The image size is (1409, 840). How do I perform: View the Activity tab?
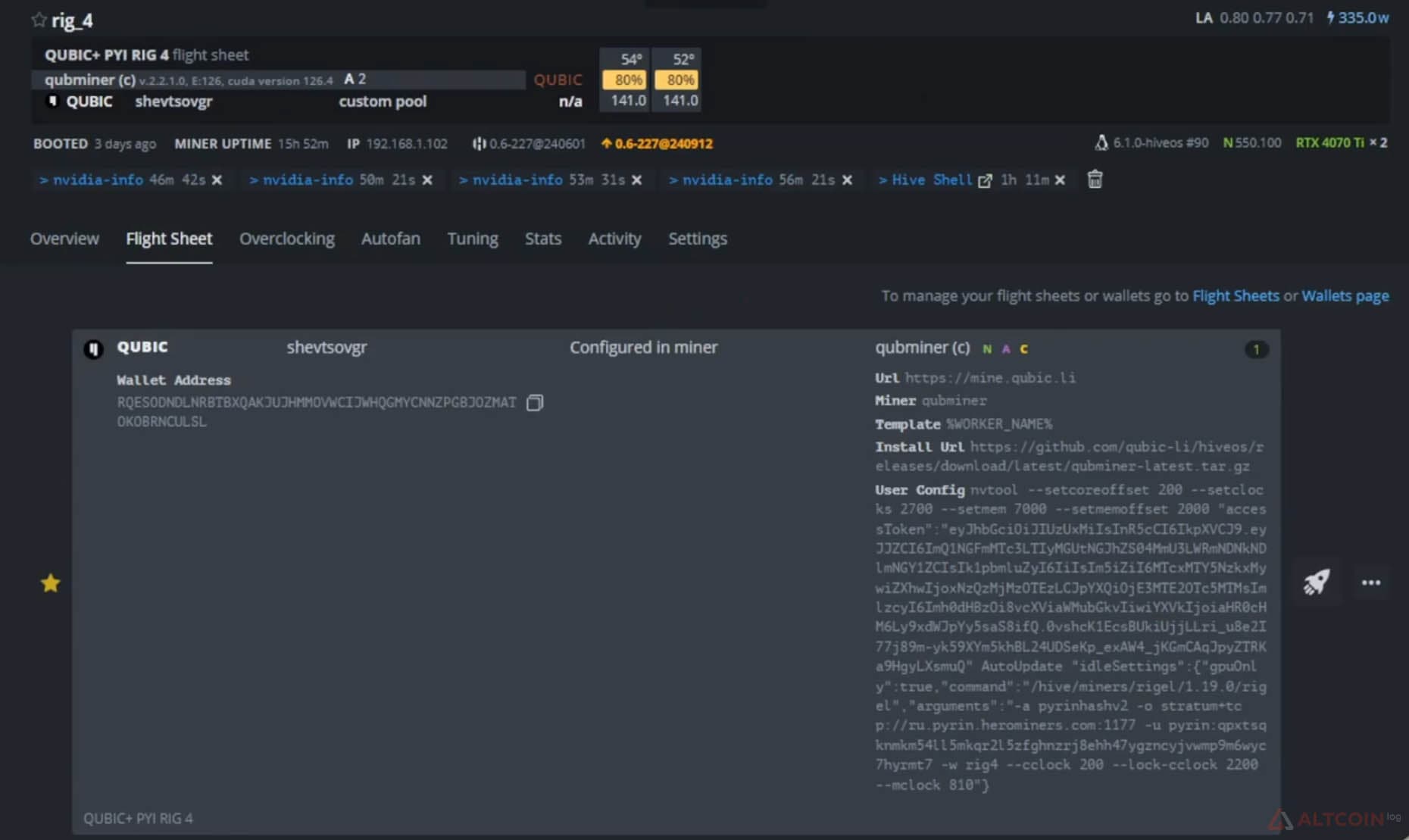pos(614,239)
